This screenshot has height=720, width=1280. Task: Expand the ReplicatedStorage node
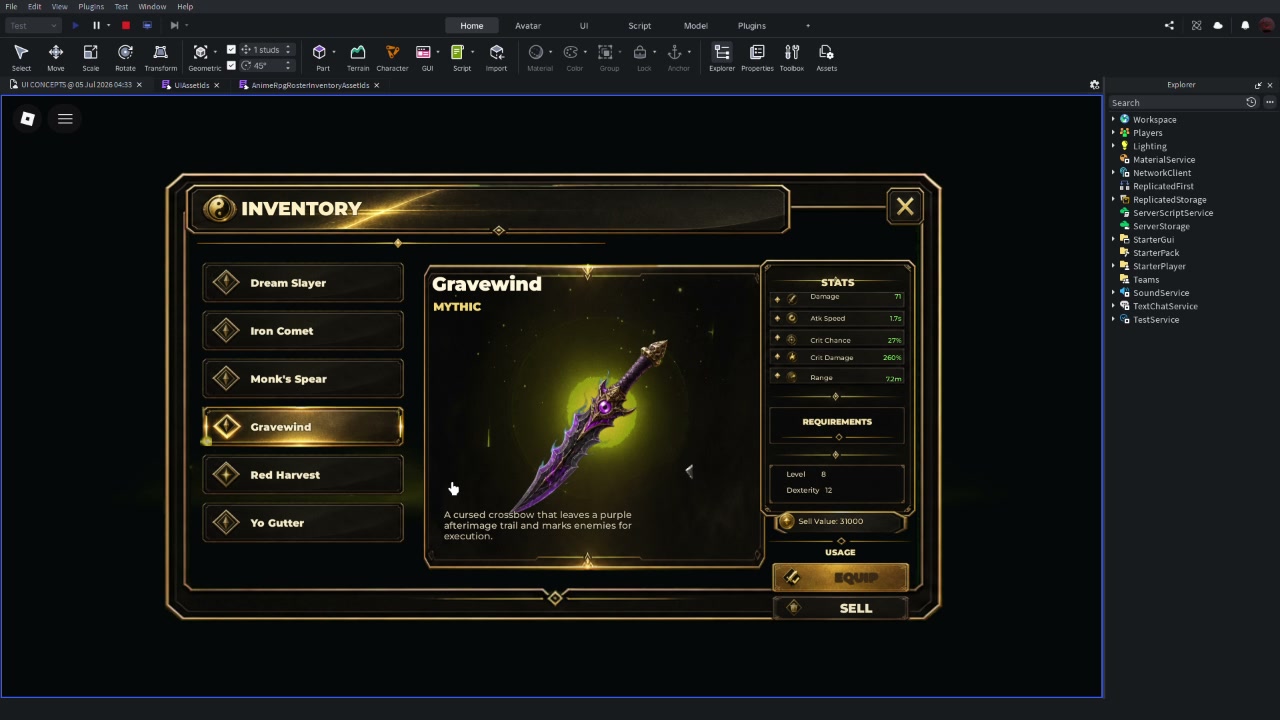point(1113,199)
